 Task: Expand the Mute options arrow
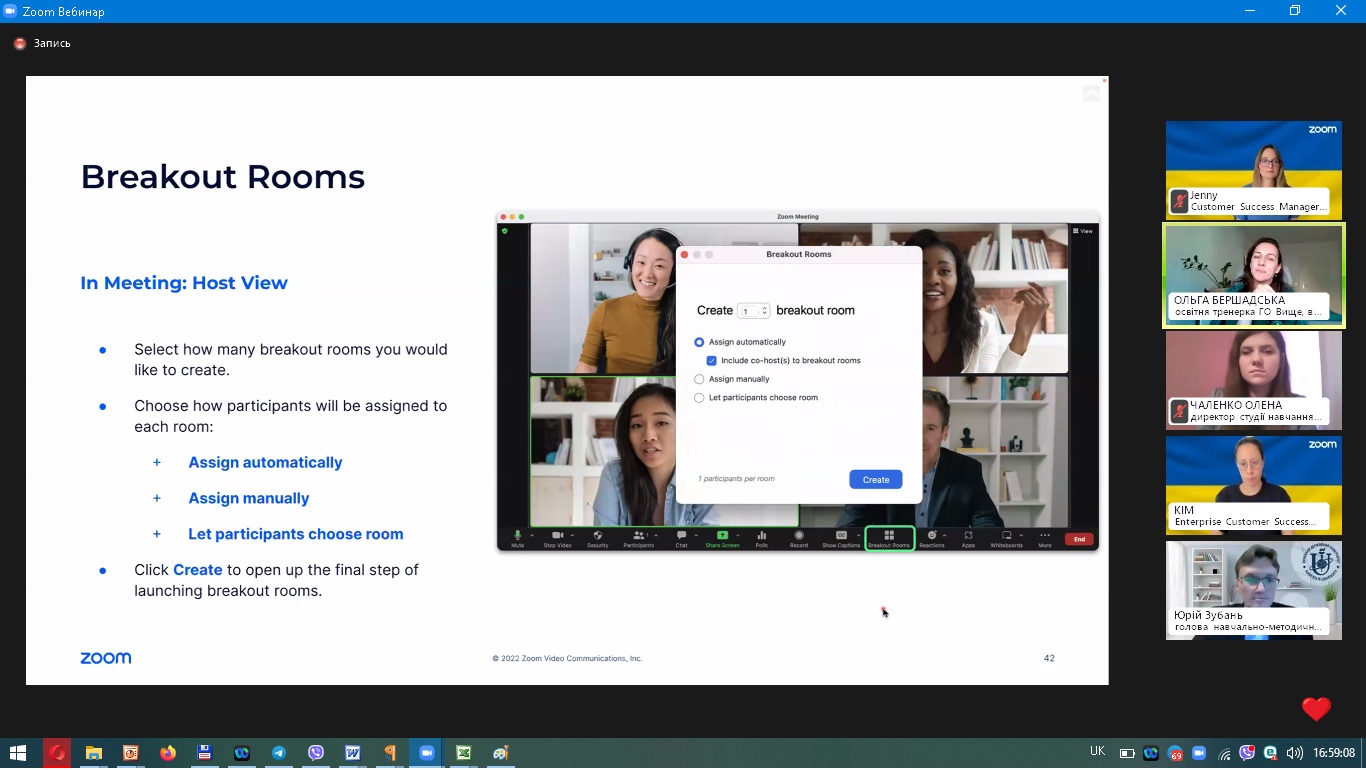pos(532,536)
